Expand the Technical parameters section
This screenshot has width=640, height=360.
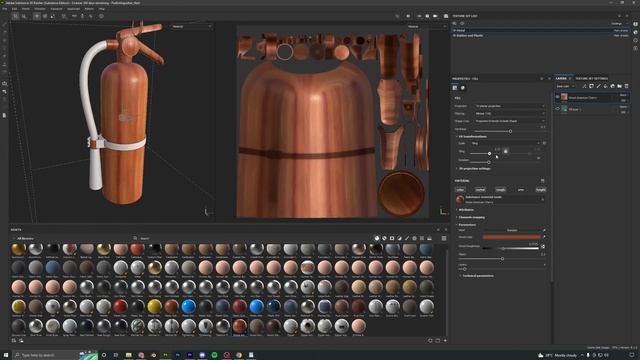477,276
